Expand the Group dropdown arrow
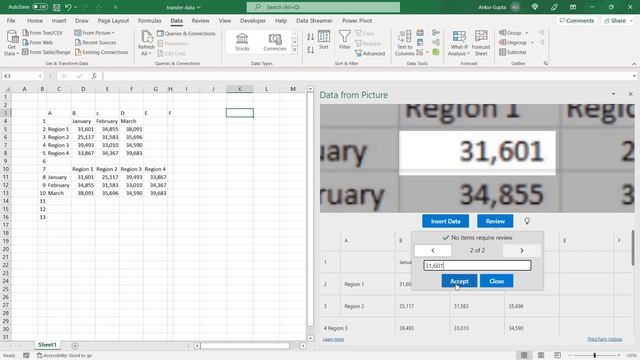This screenshot has height=360, width=640. [x=527, y=33]
